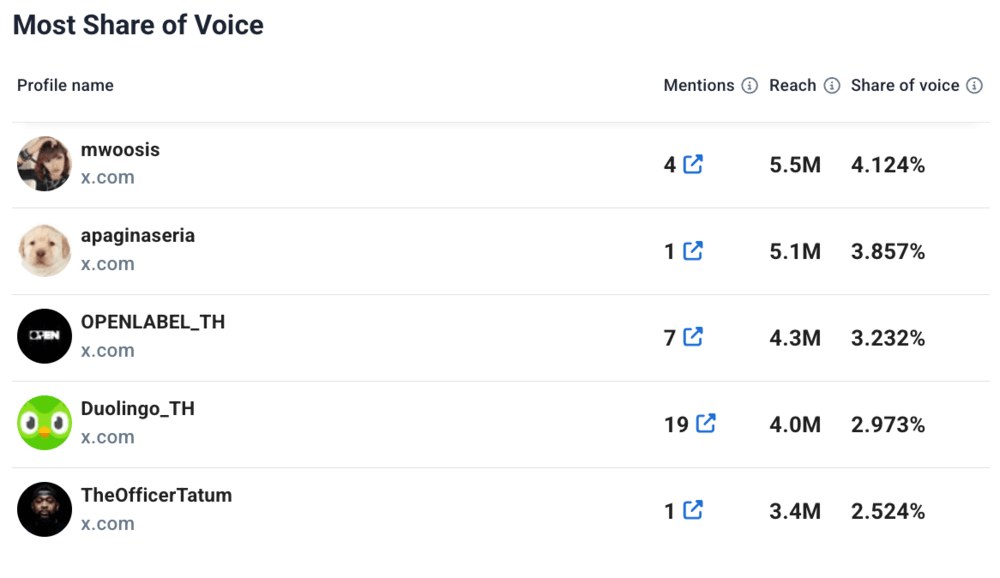Image resolution: width=1000 pixels, height=578 pixels.
Task: Open apaginaseria mentions external link icon
Action: pyautogui.click(x=693, y=252)
